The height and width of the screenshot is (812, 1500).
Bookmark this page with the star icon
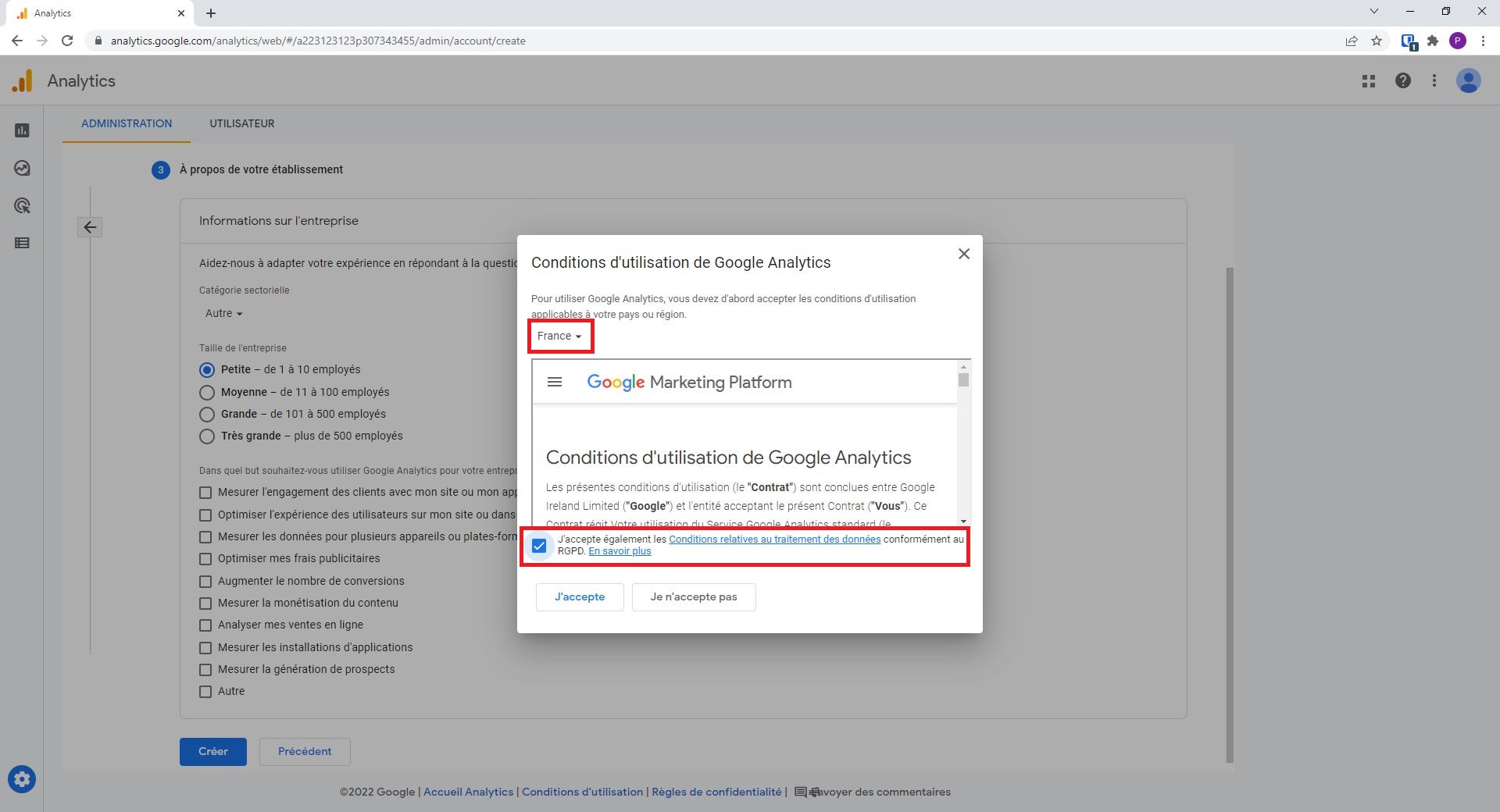[x=1377, y=41]
